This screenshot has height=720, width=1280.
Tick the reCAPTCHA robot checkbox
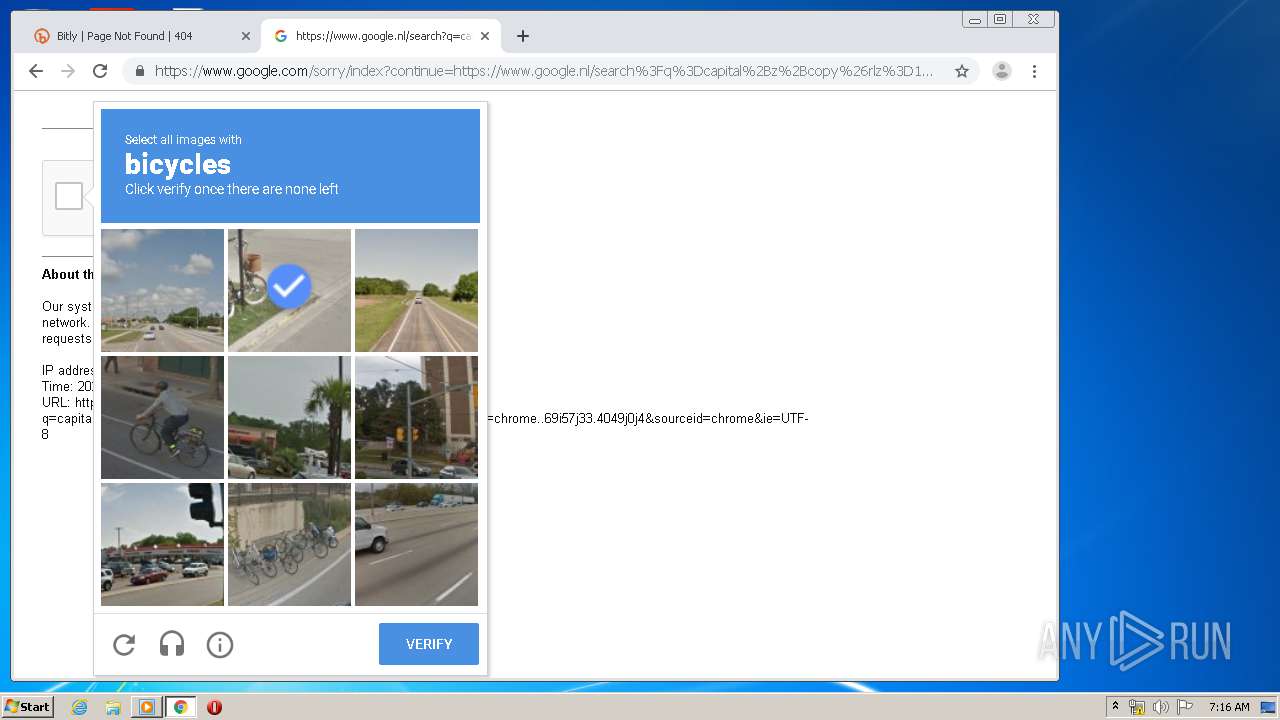point(69,196)
